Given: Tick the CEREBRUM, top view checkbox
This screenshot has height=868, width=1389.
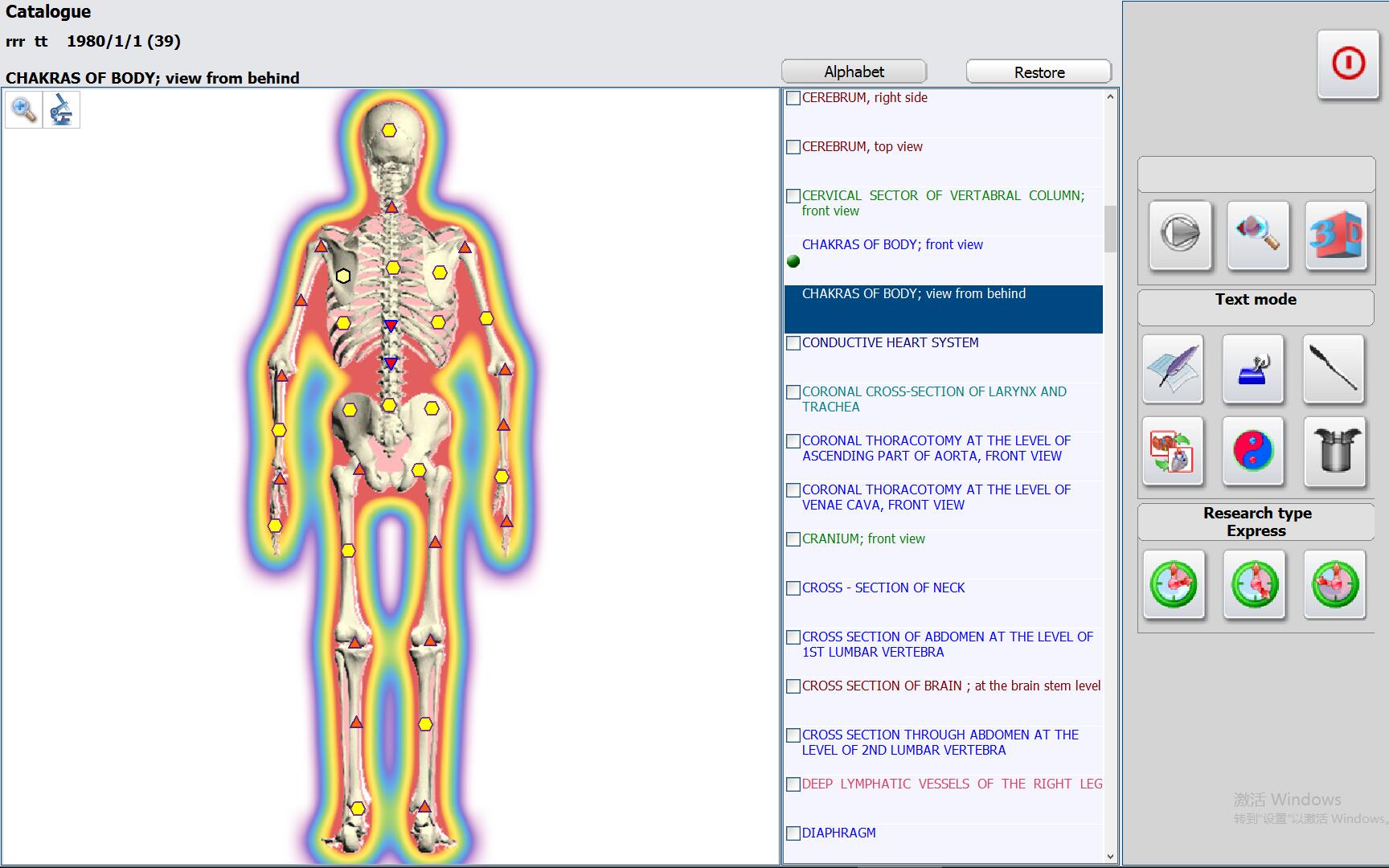Looking at the screenshot, I should (x=793, y=147).
